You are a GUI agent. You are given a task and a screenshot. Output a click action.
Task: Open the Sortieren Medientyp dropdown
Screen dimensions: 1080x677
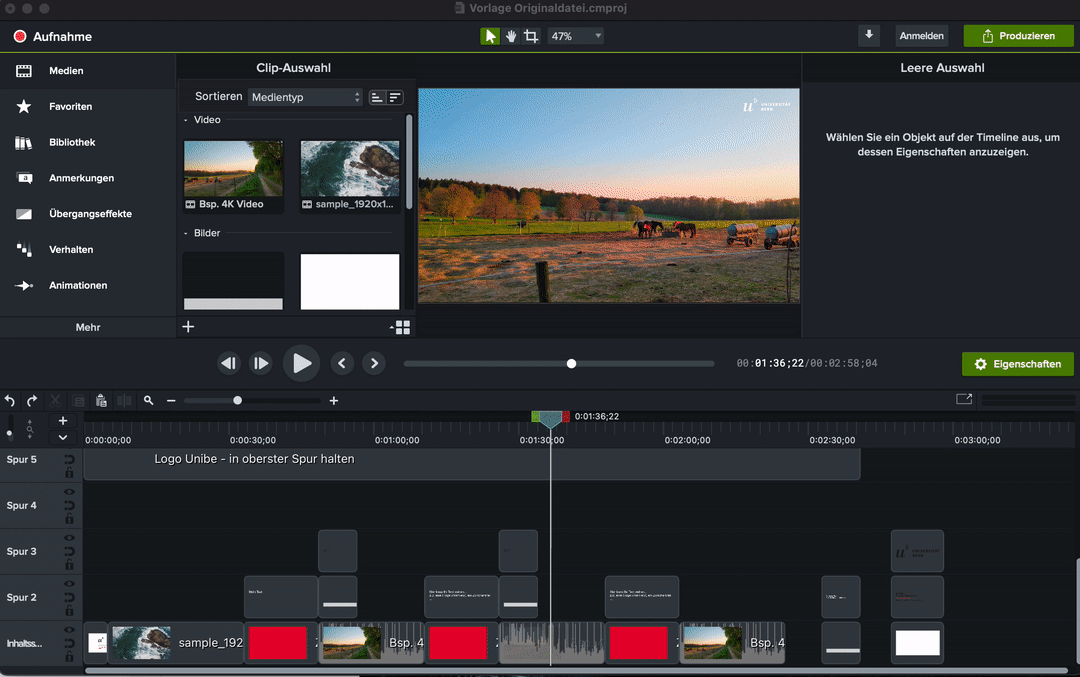tap(305, 97)
